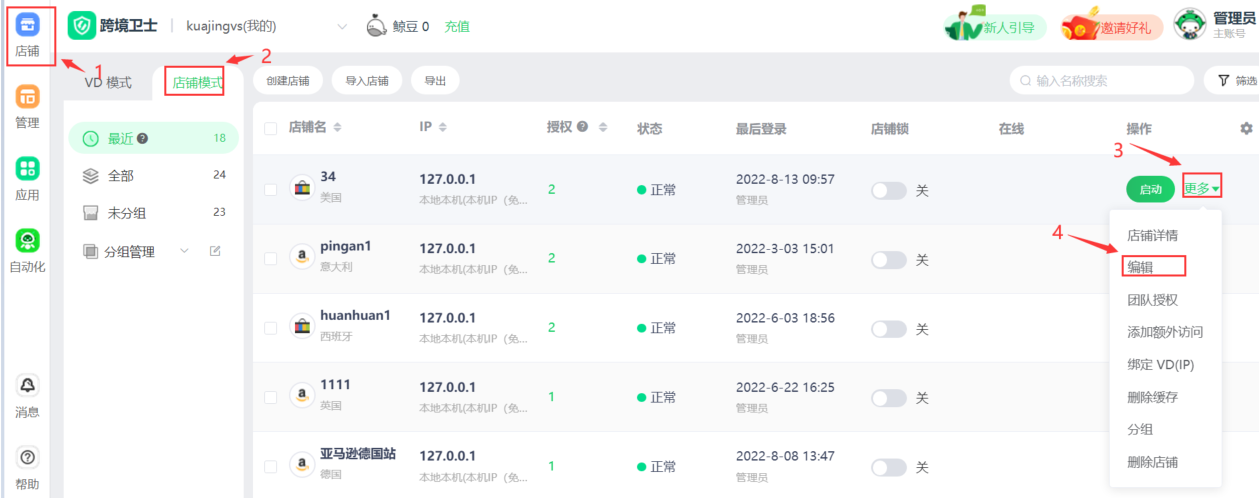Expand the 分组管理 group chevron
Image resolution: width=1259 pixels, height=498 pixels.
[x=184, y=251]
